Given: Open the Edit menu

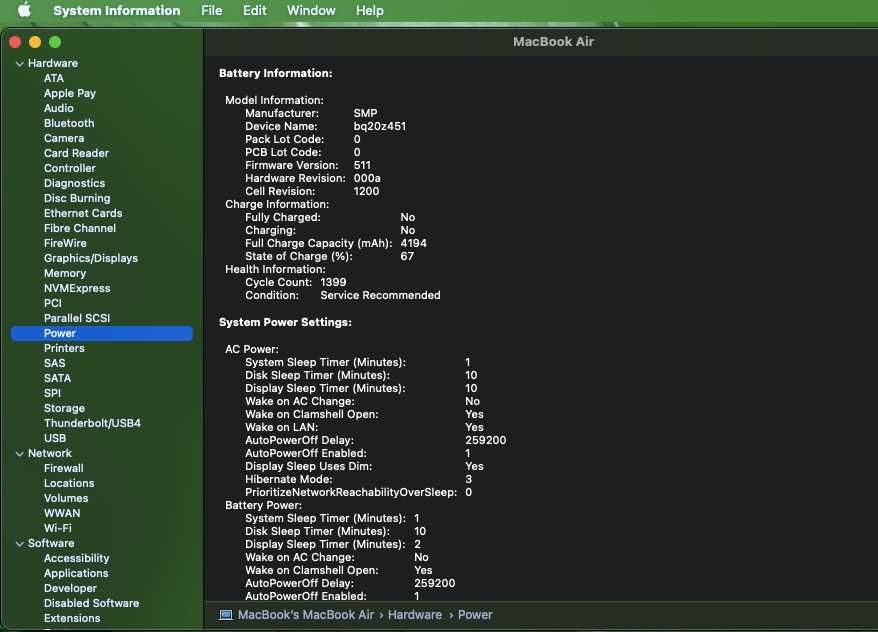Looking at the screenshot, I should pos(254,10).
